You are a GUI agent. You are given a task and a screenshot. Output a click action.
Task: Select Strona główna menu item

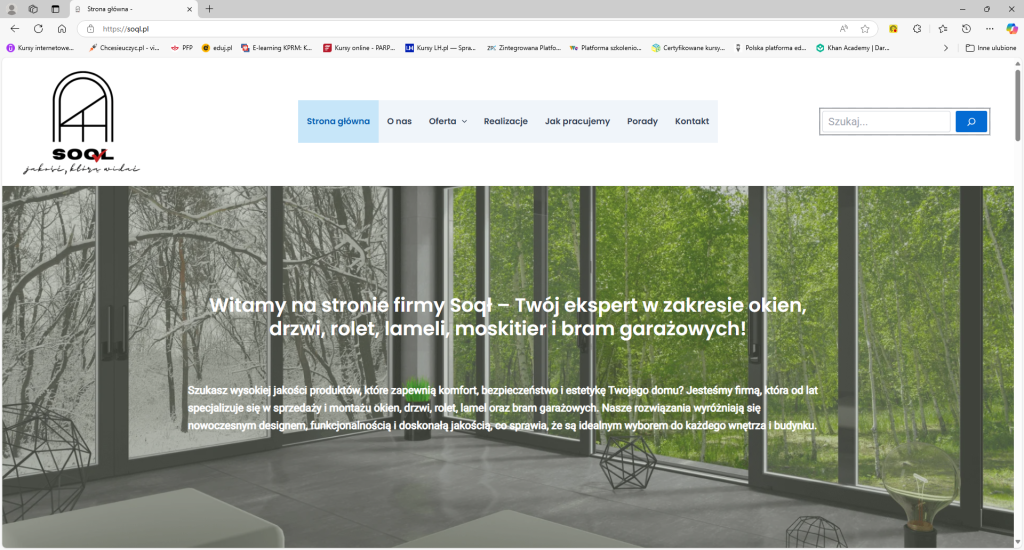(x=338, y=121)
